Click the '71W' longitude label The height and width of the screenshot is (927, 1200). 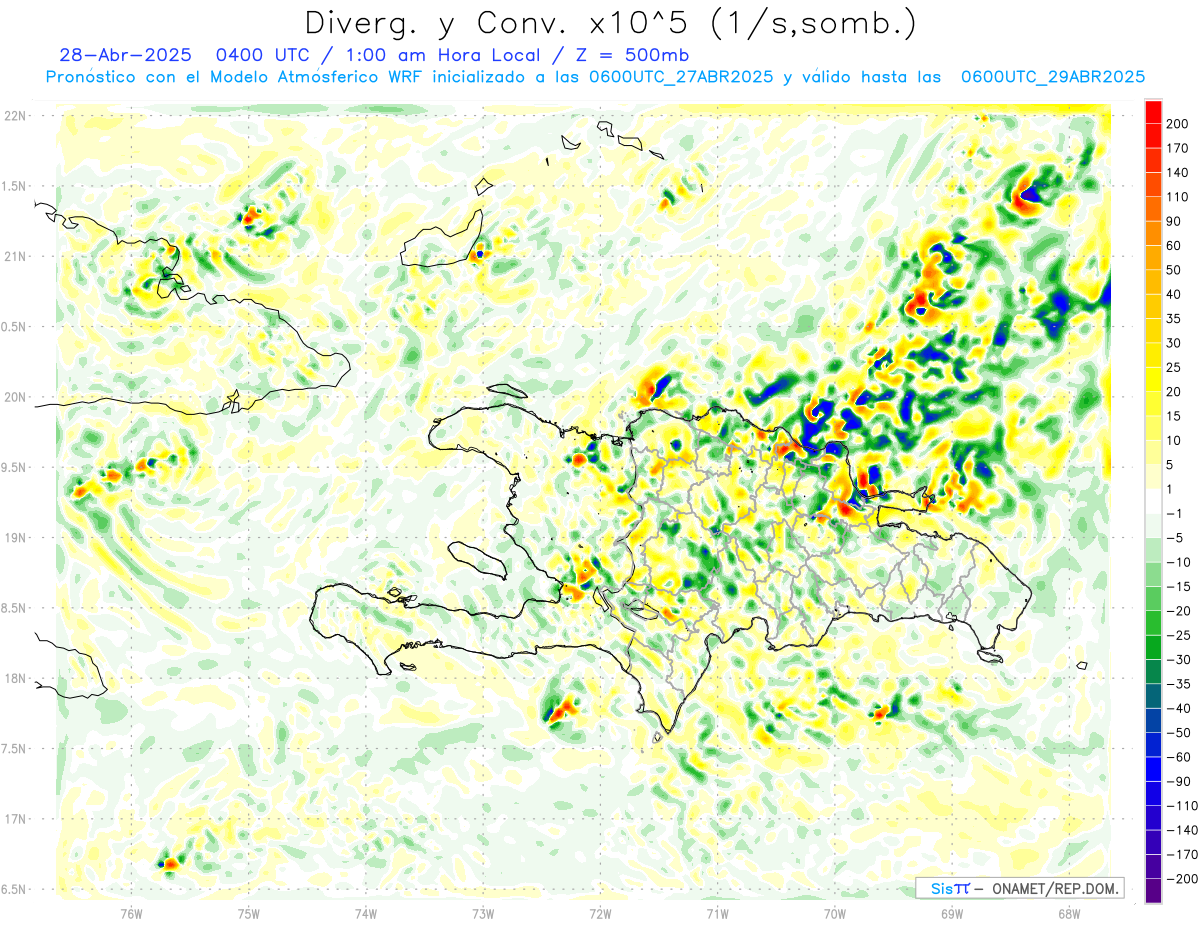click(717, 913)
